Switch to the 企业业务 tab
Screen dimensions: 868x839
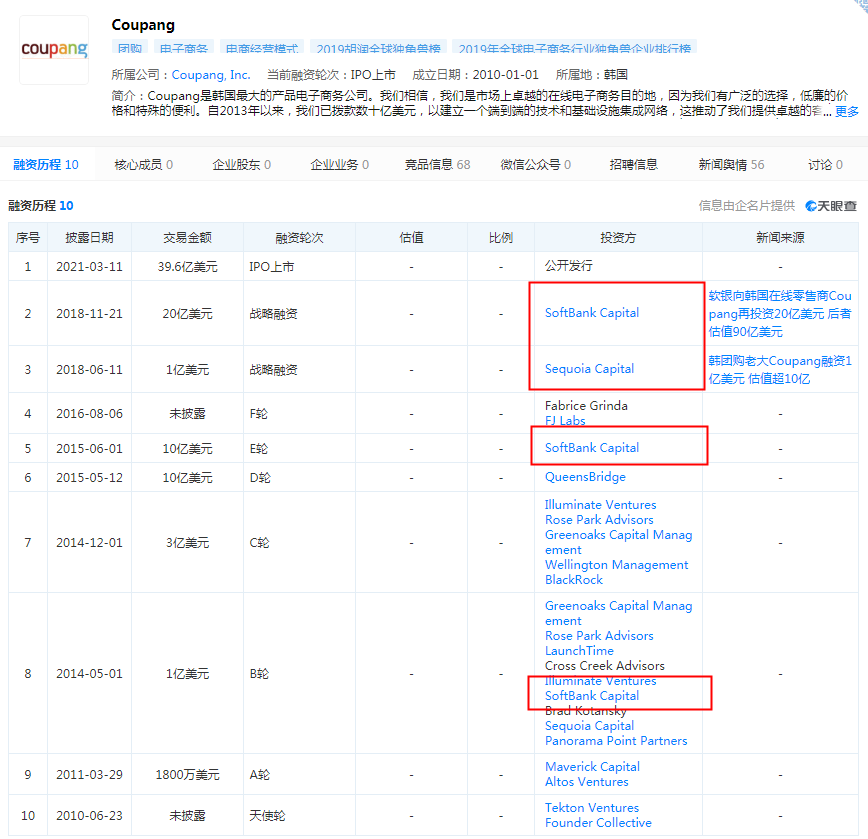pos(339,164)
